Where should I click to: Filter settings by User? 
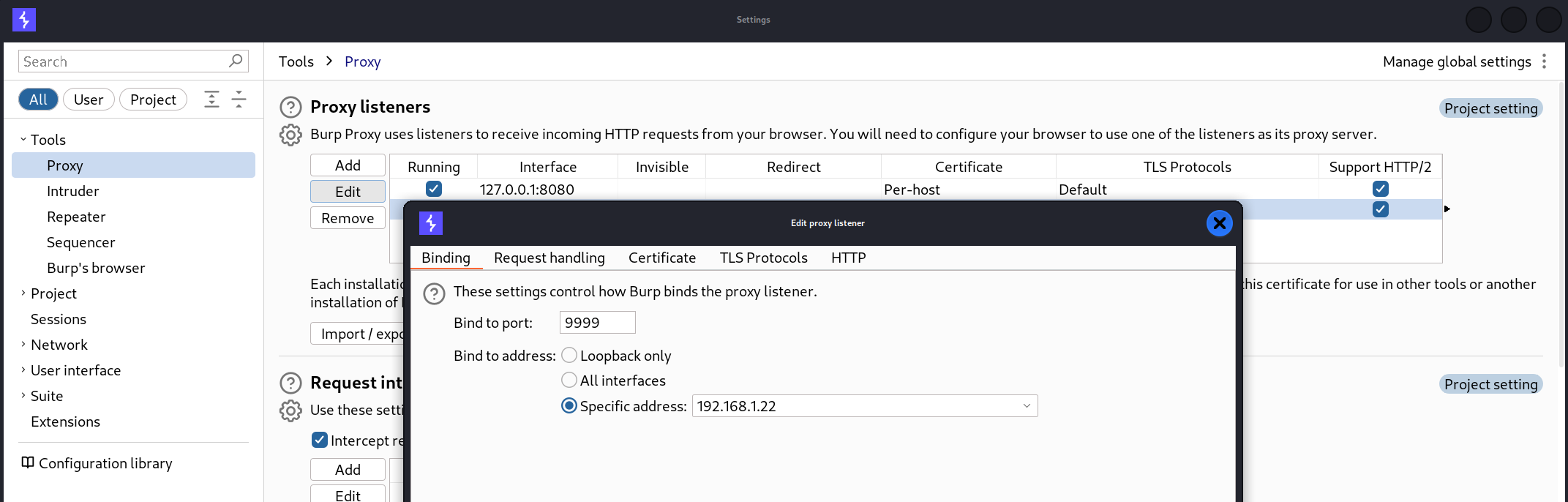89,100
